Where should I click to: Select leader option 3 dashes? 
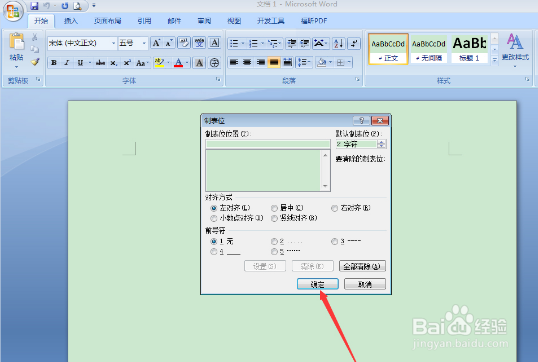click(x=335, y=242)
